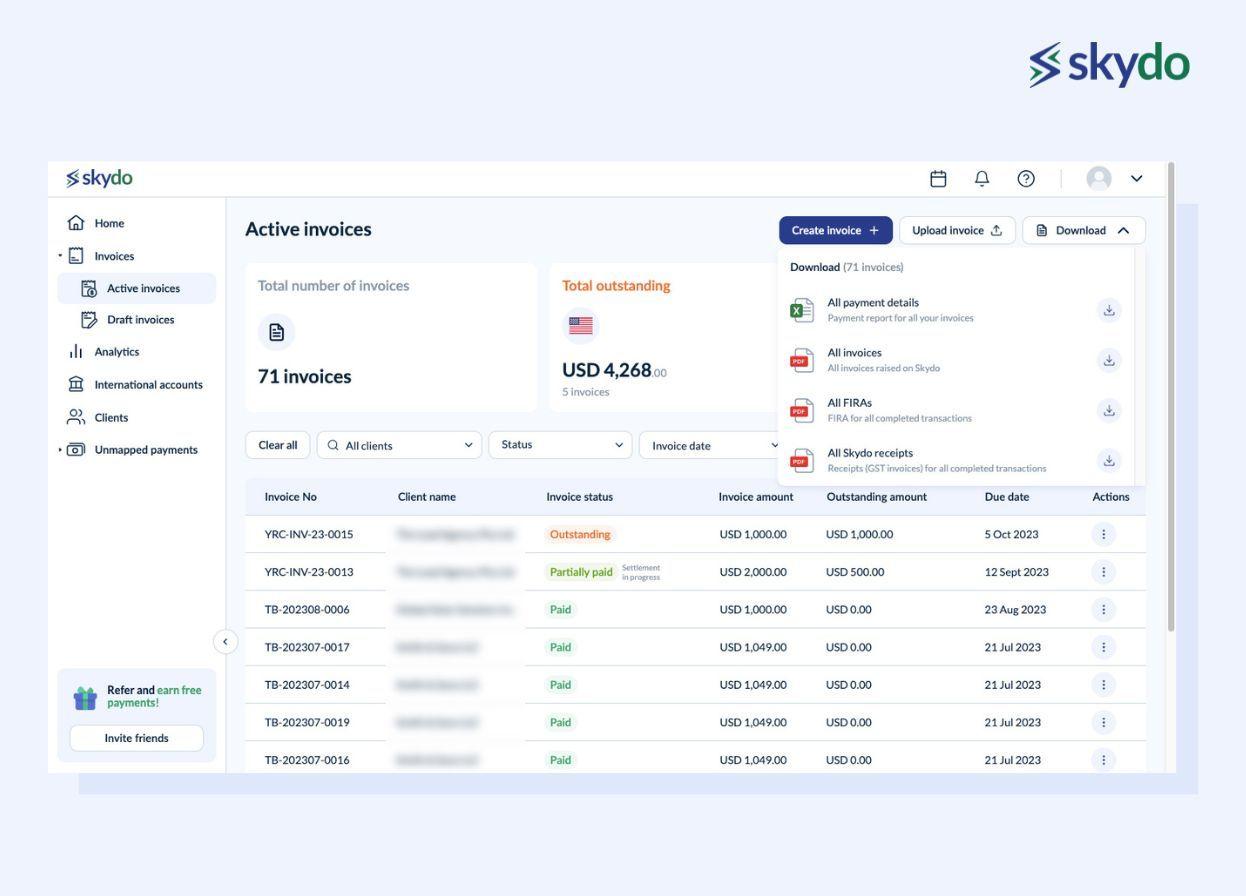This screenshot has height=896, width=1246.
Task: Click the Home icon in the sidebar
Action: point(75,222)
